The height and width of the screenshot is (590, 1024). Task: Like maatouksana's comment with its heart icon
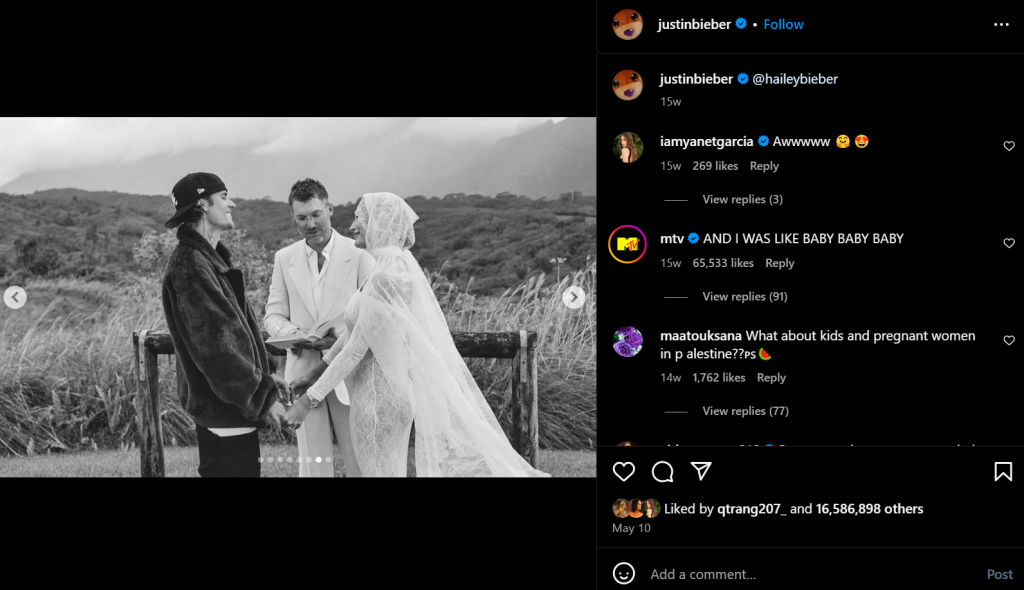1008,340
